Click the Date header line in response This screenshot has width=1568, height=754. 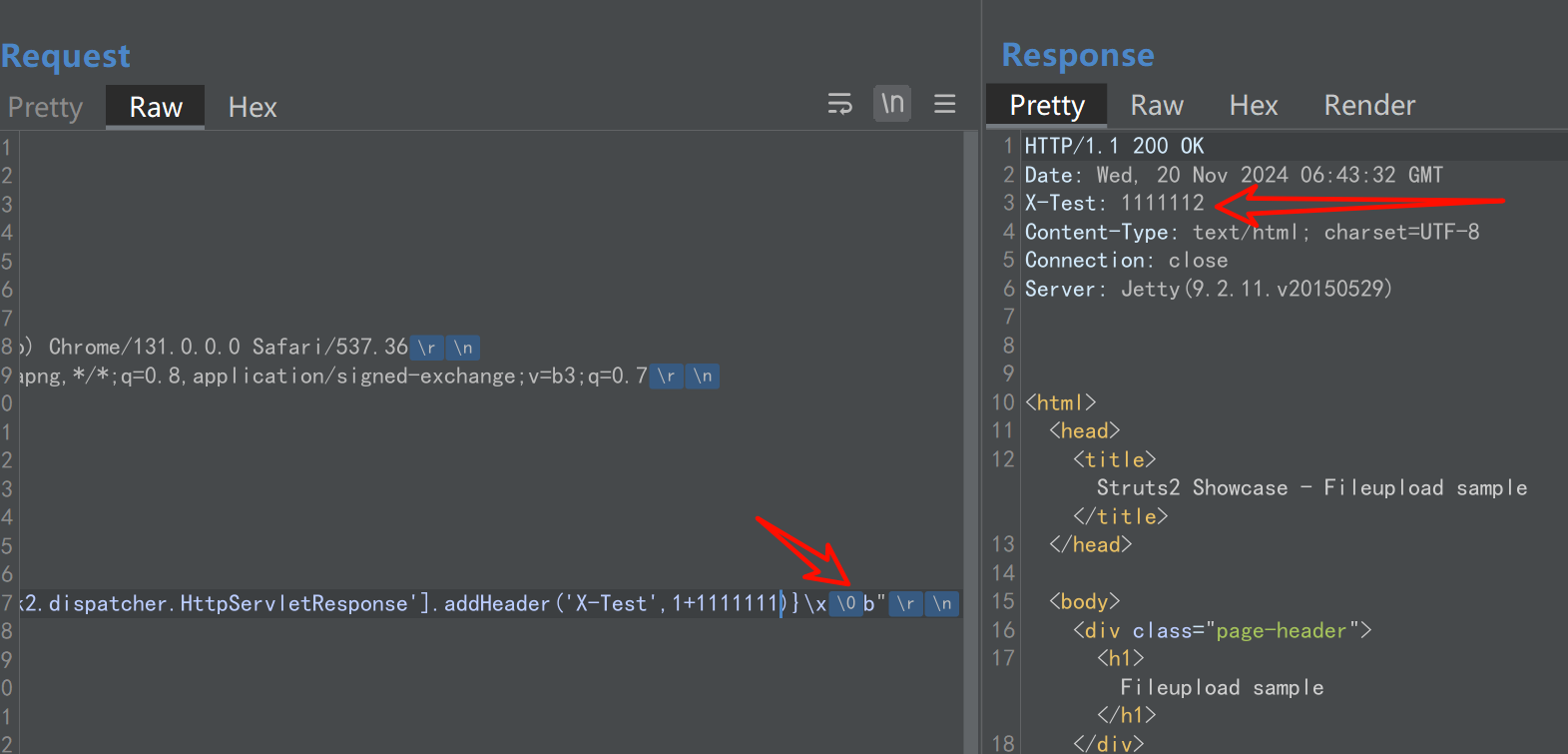(x=1234, y=175)
